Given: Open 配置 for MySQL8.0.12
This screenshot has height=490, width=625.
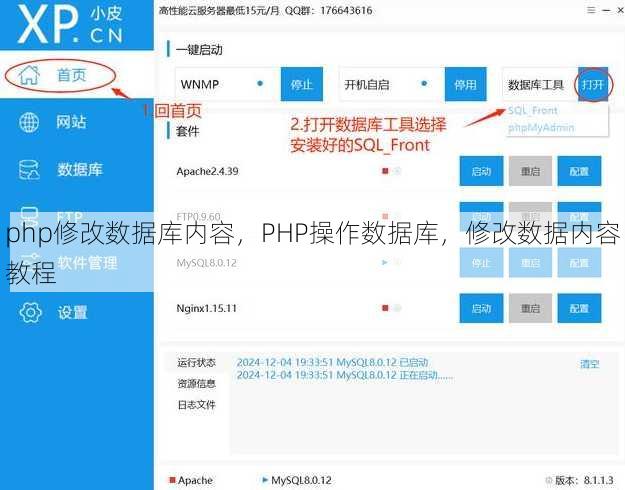Looking at the screenshot, I should click(579, 262).
